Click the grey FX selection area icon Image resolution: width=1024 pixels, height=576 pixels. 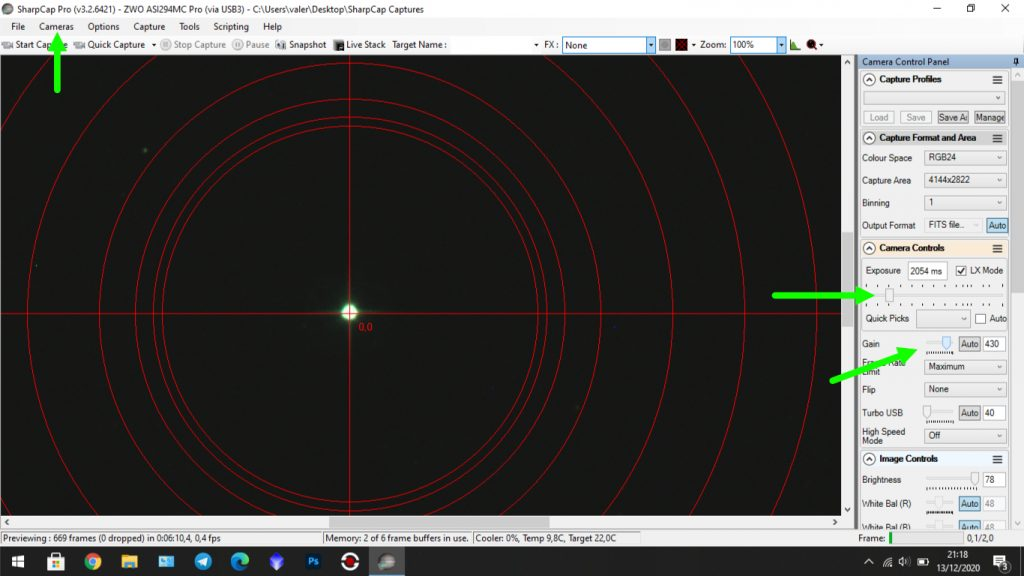pyautogui.click(x=665, y=44)
